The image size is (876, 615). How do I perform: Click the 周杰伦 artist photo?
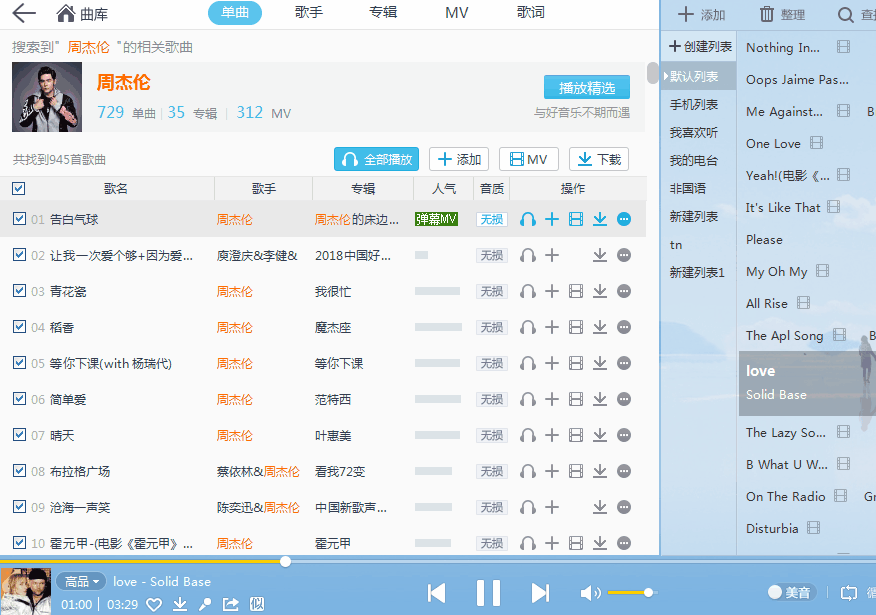tap(47, 97)
